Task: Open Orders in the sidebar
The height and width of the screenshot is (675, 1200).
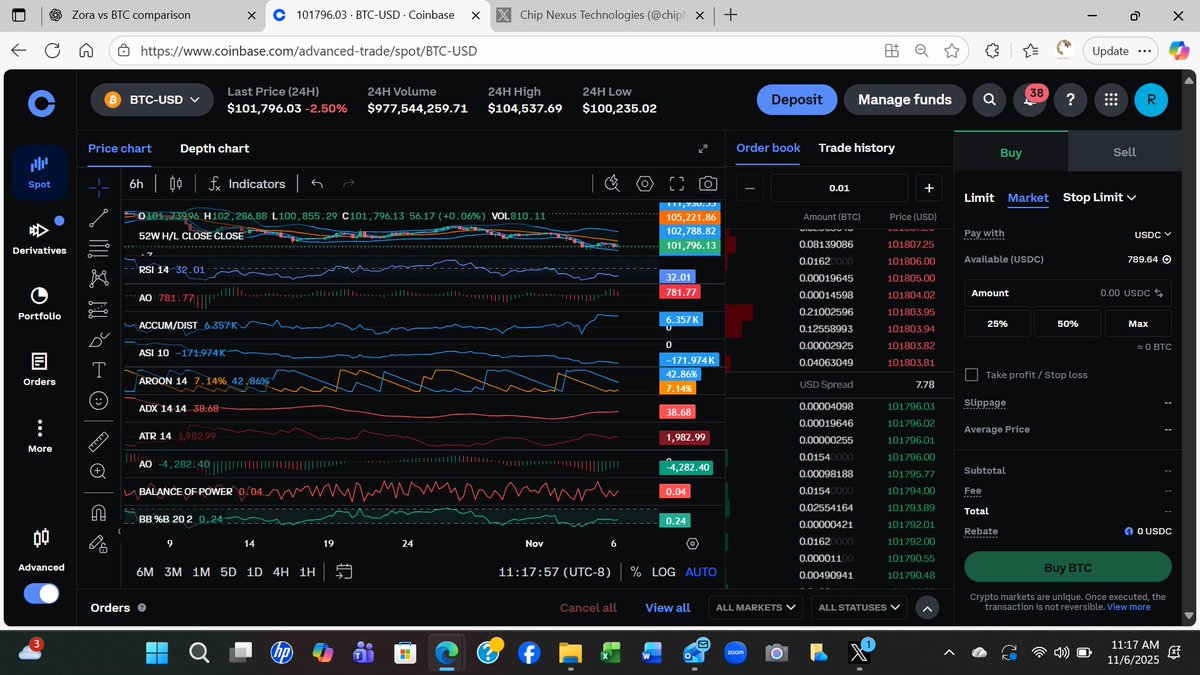Action: click(x=39, y=369)
